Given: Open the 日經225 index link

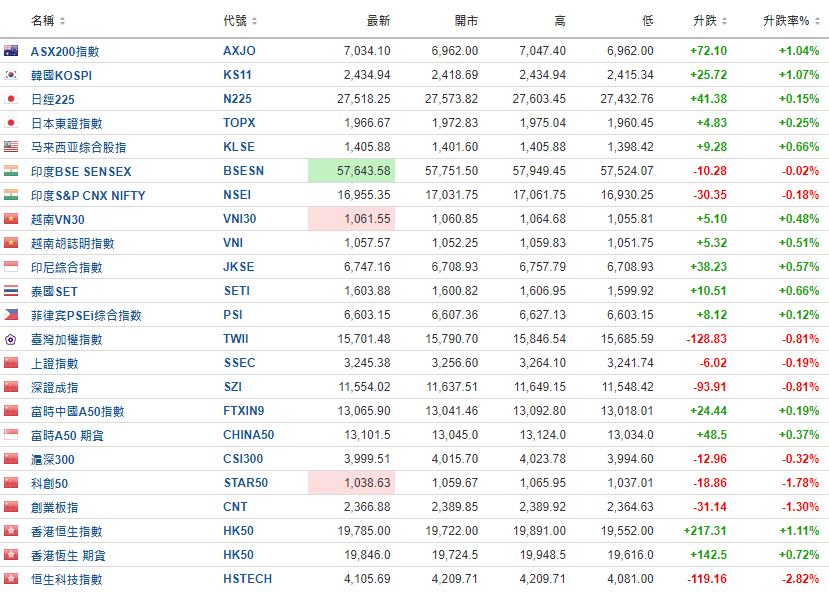Looking at the screenshot, I should point(53,99).
